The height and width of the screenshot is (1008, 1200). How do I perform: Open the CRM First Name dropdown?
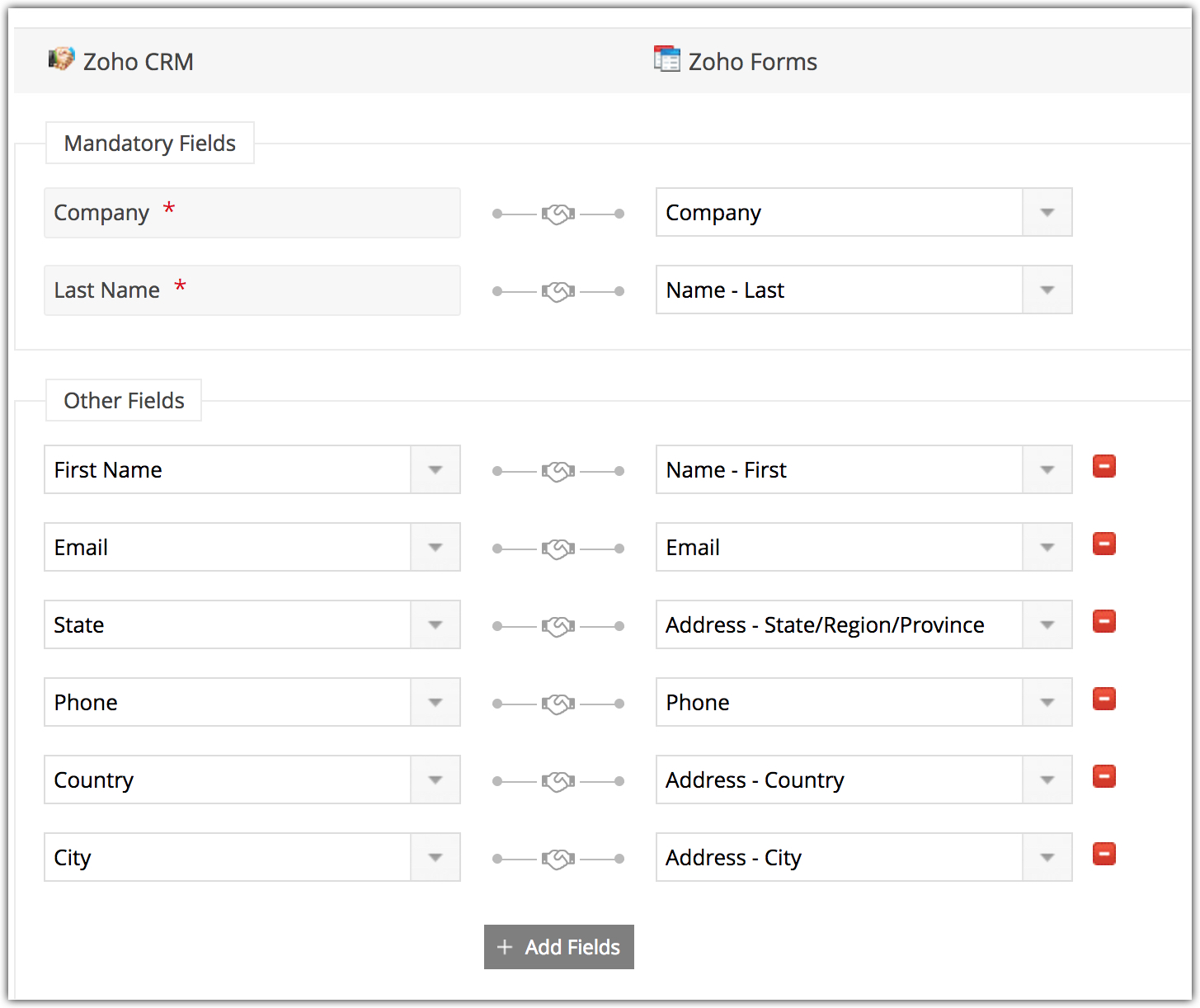[435, 470]
